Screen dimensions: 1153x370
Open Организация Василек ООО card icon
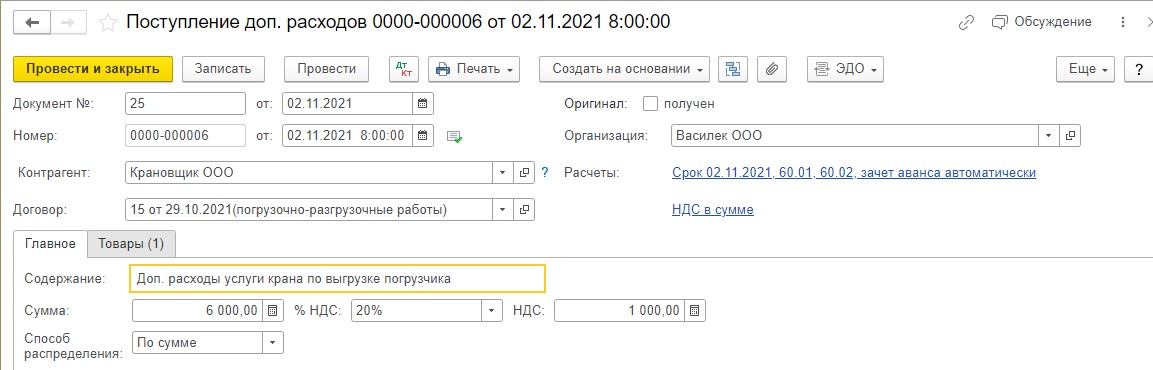(1070, 135)
